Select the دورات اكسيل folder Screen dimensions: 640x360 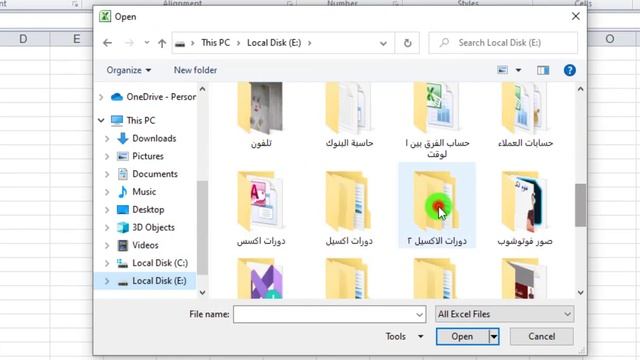(x=349, y=208)
